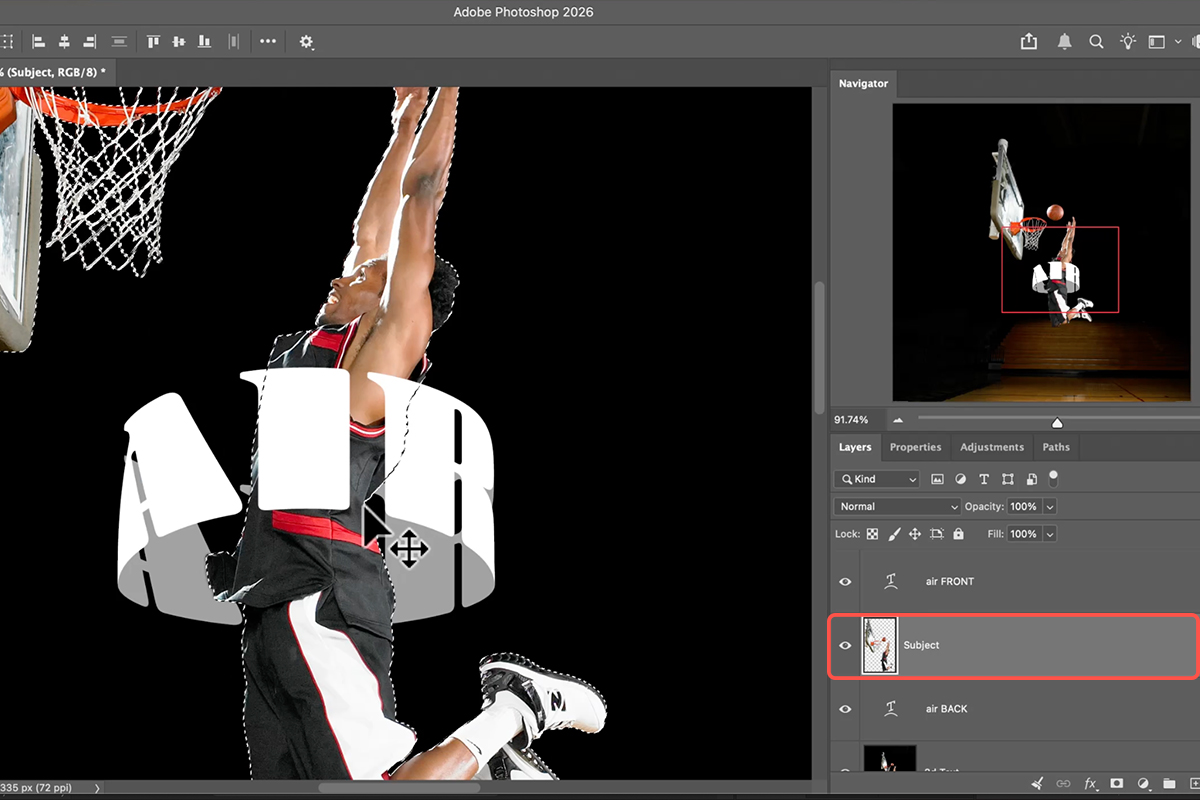1200x800 pixels.
Task: Open the Fill slider dropdown arrow
Action: tap(1049, 534)
